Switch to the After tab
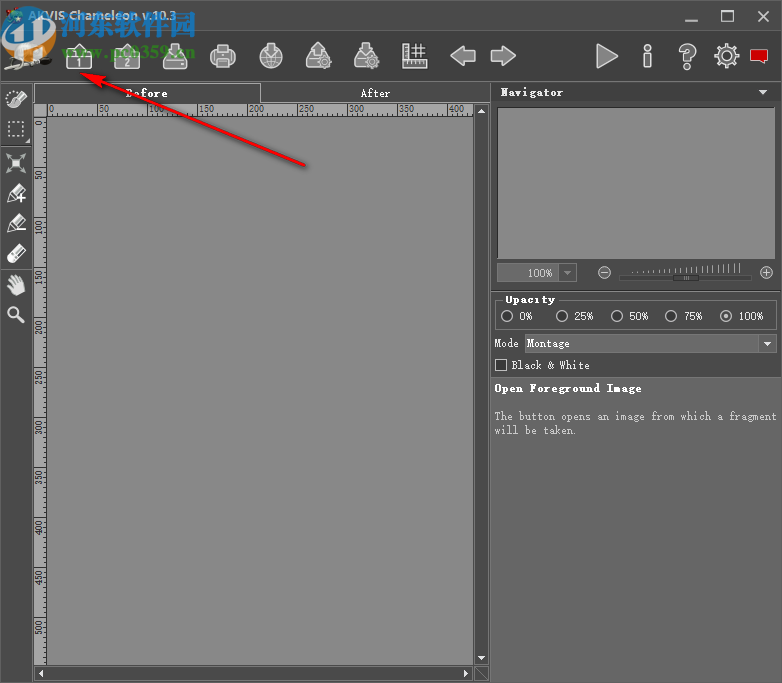782x683 pixels. (375, 93)
